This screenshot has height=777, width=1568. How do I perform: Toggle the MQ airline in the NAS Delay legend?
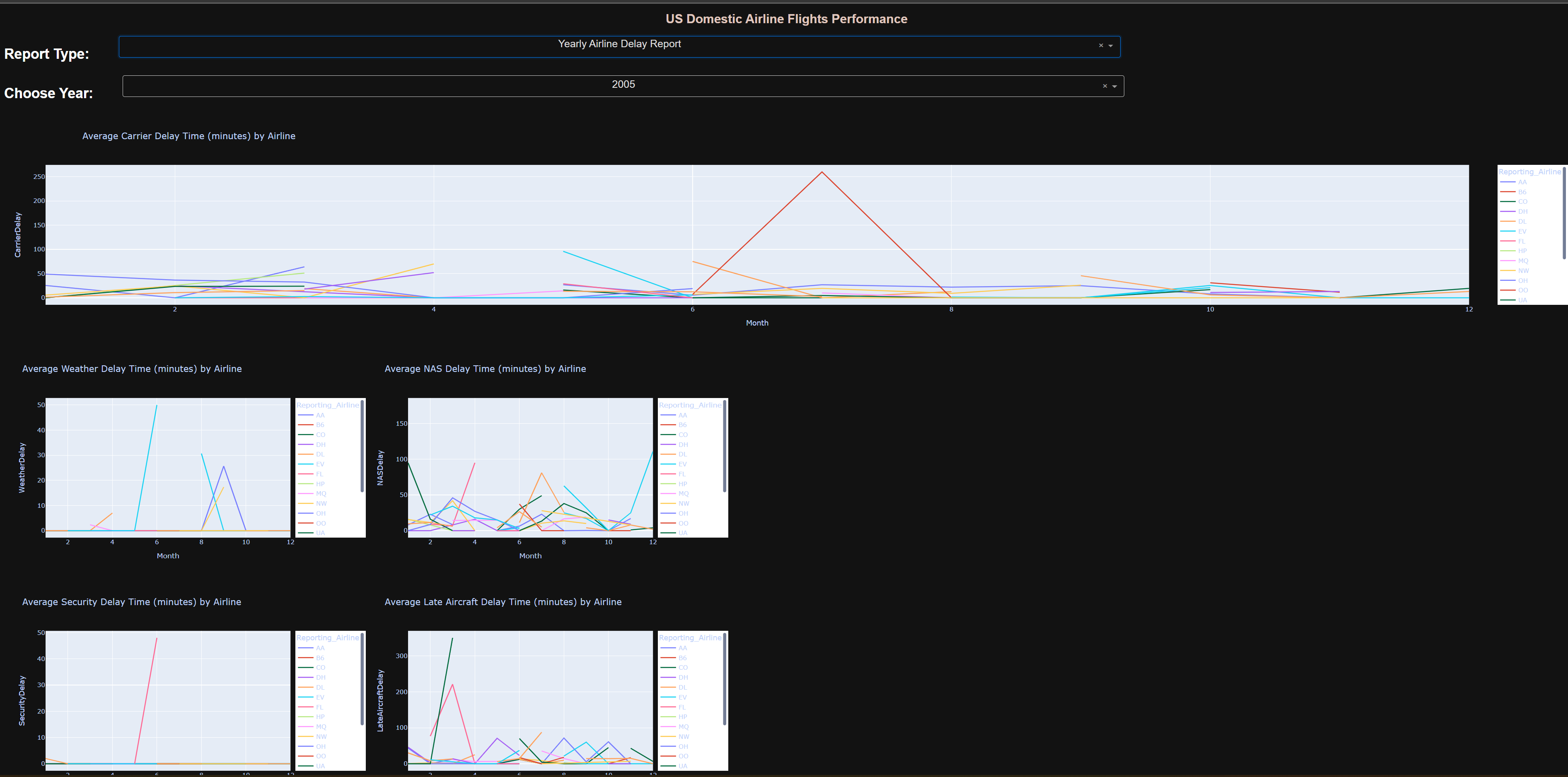[x=668, y=493]
